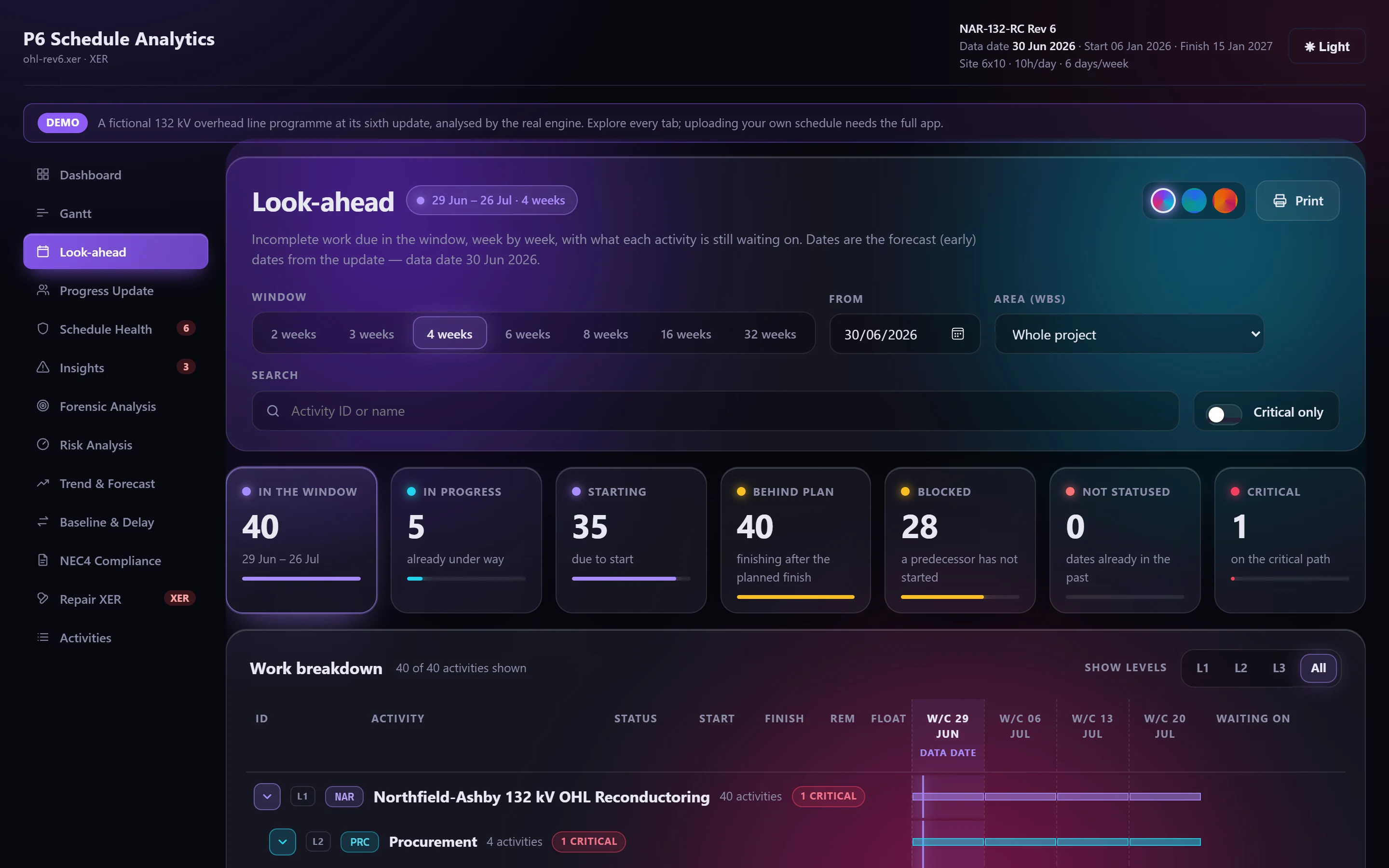
Task: Select the 6 weeks window
Action: 528,334
